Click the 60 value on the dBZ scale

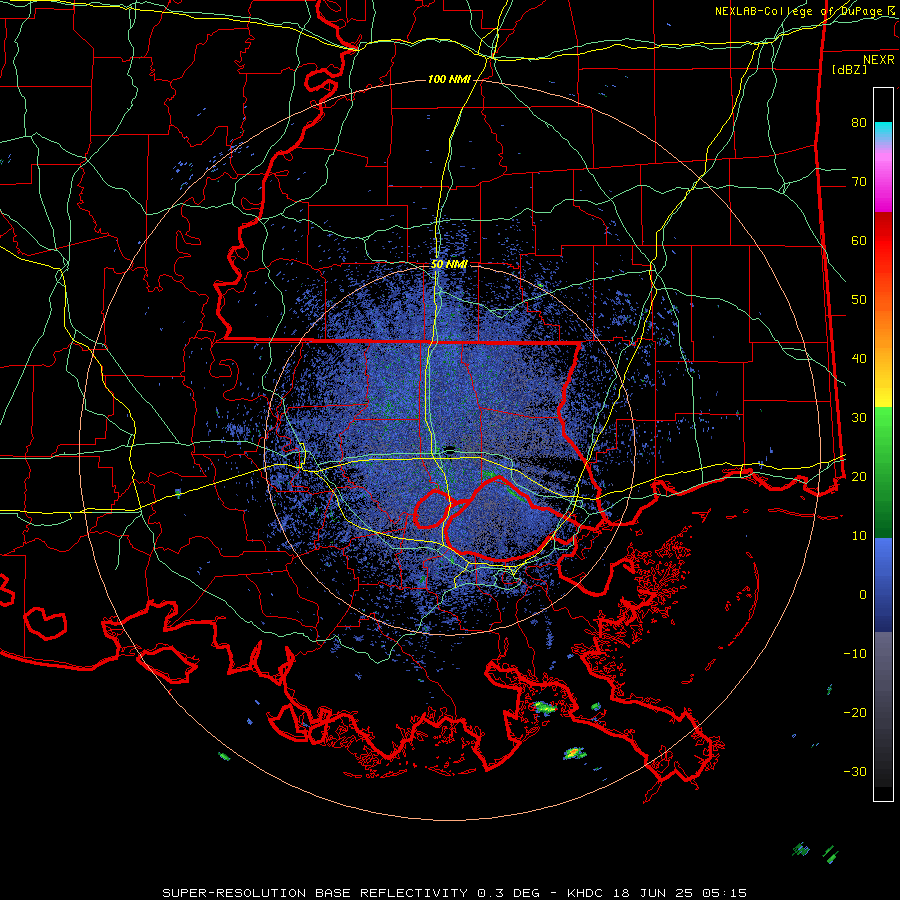tap(859, 240)
